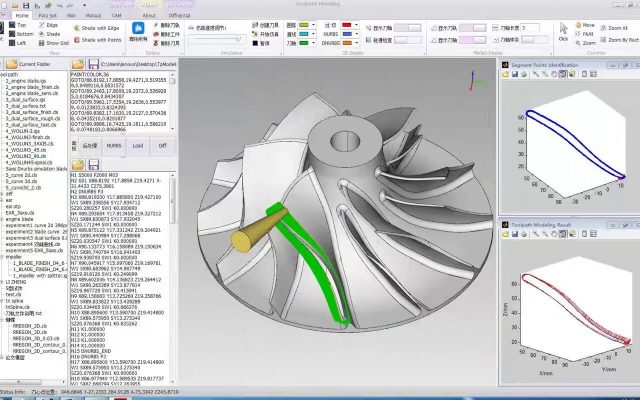Open Current Folder icon in file panel
This screenshot has width=640, height=400.
tap(11, 64)
